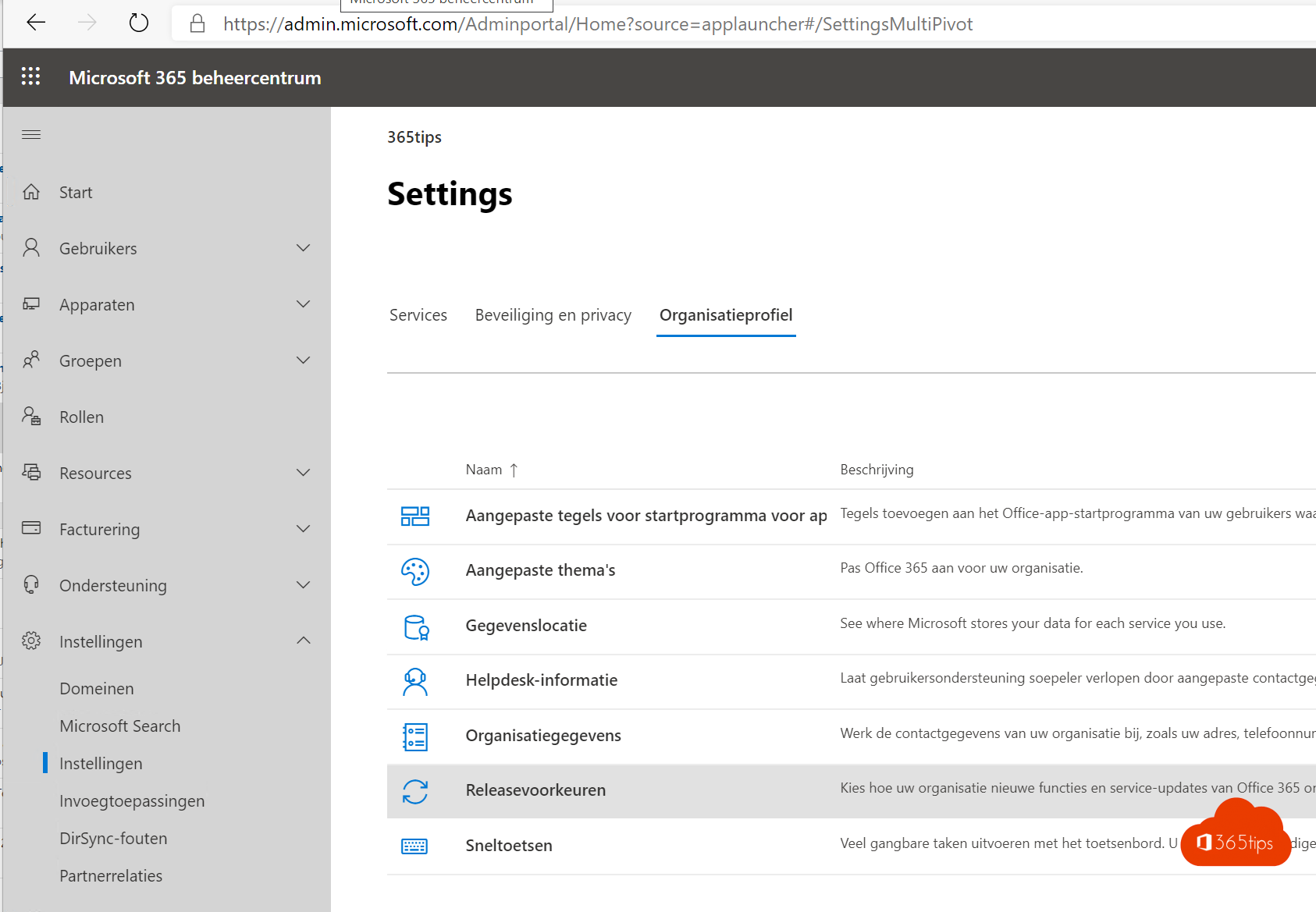Click the Rollen icon in sidebar

pos(31,417)
